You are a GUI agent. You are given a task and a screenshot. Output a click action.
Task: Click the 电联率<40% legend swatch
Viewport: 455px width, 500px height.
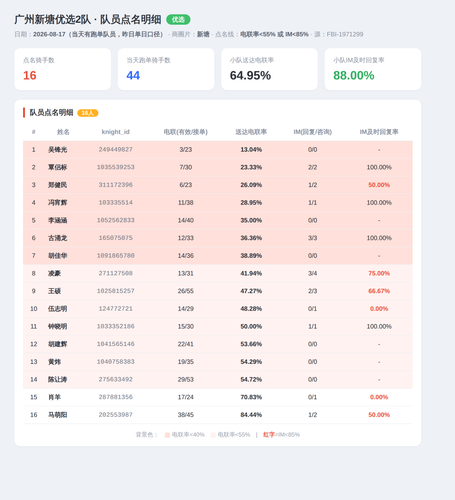[167, 435]
